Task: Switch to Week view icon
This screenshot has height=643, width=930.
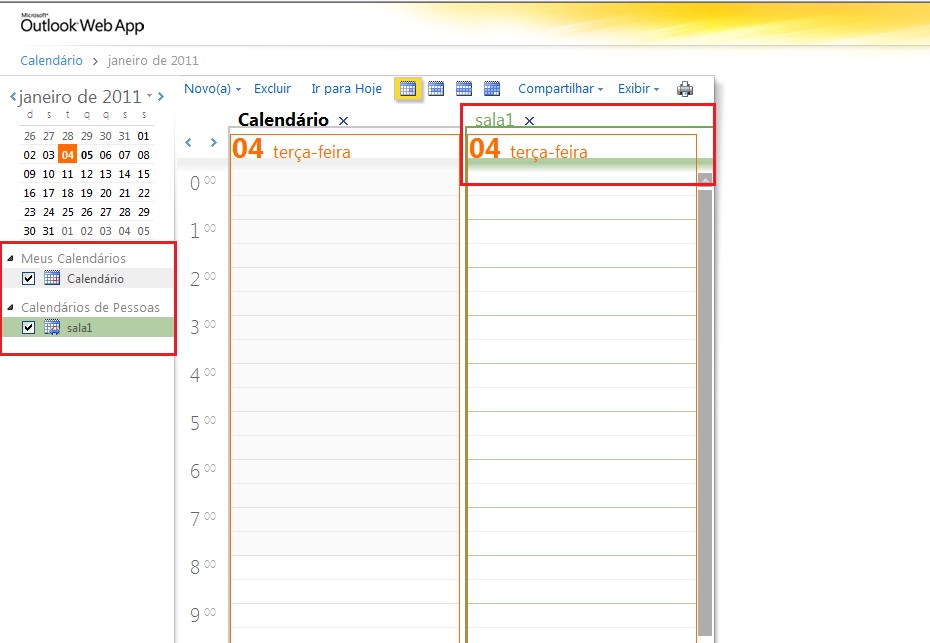Action: (464, 89)
